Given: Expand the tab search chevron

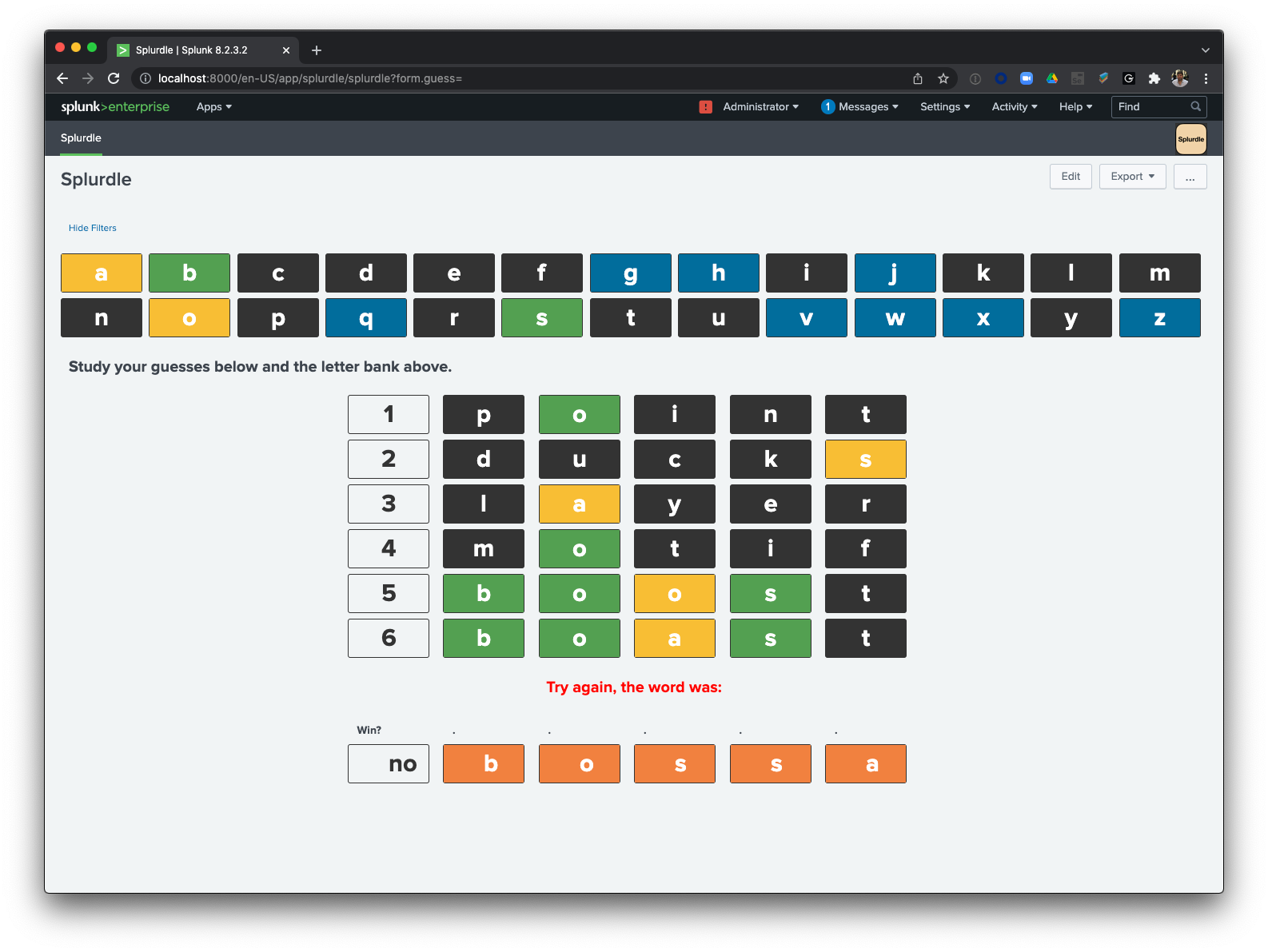Looking at the screenshot, I should [x=1206, y=50].
